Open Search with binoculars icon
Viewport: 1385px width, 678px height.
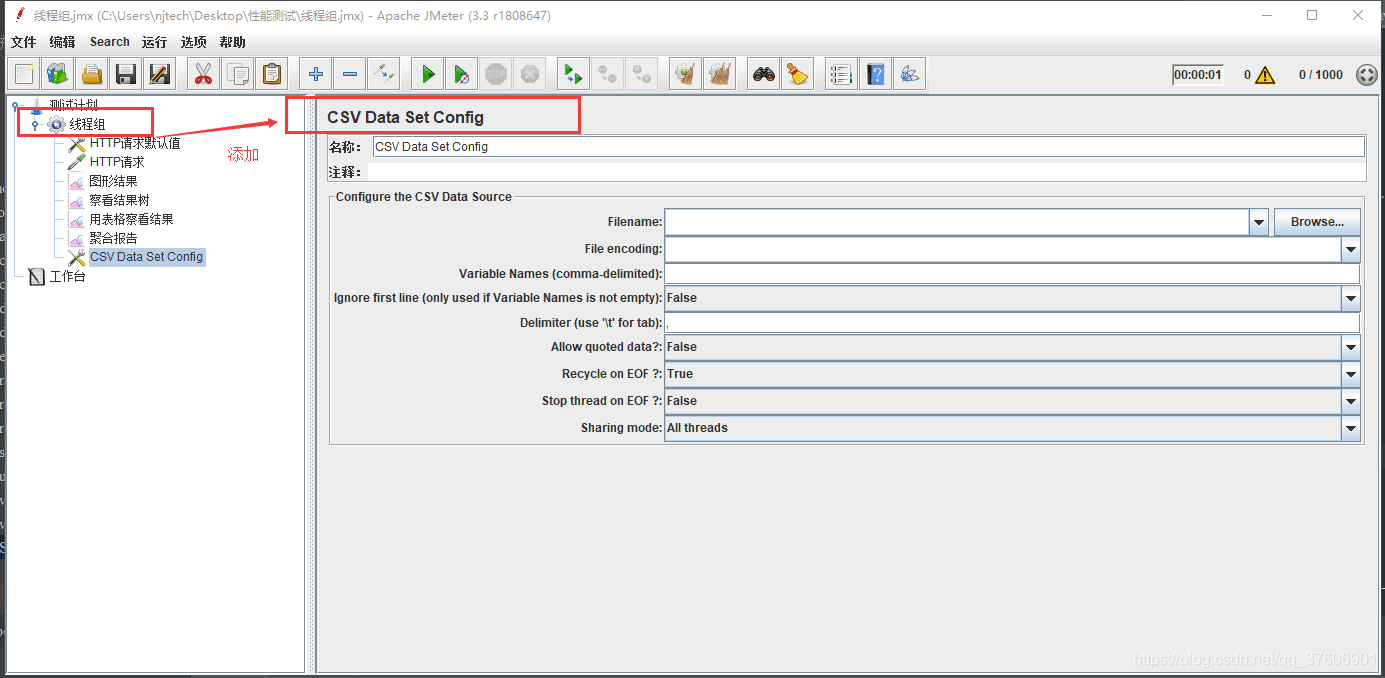tap(764, 74)
